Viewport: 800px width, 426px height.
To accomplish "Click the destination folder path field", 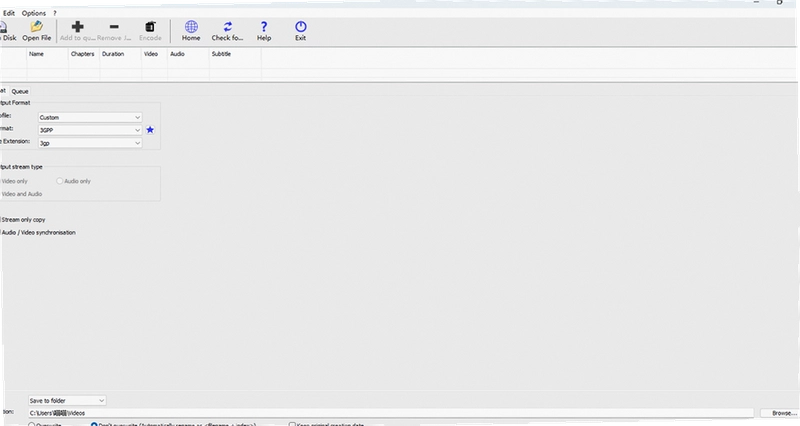I will tap(391, 413).
